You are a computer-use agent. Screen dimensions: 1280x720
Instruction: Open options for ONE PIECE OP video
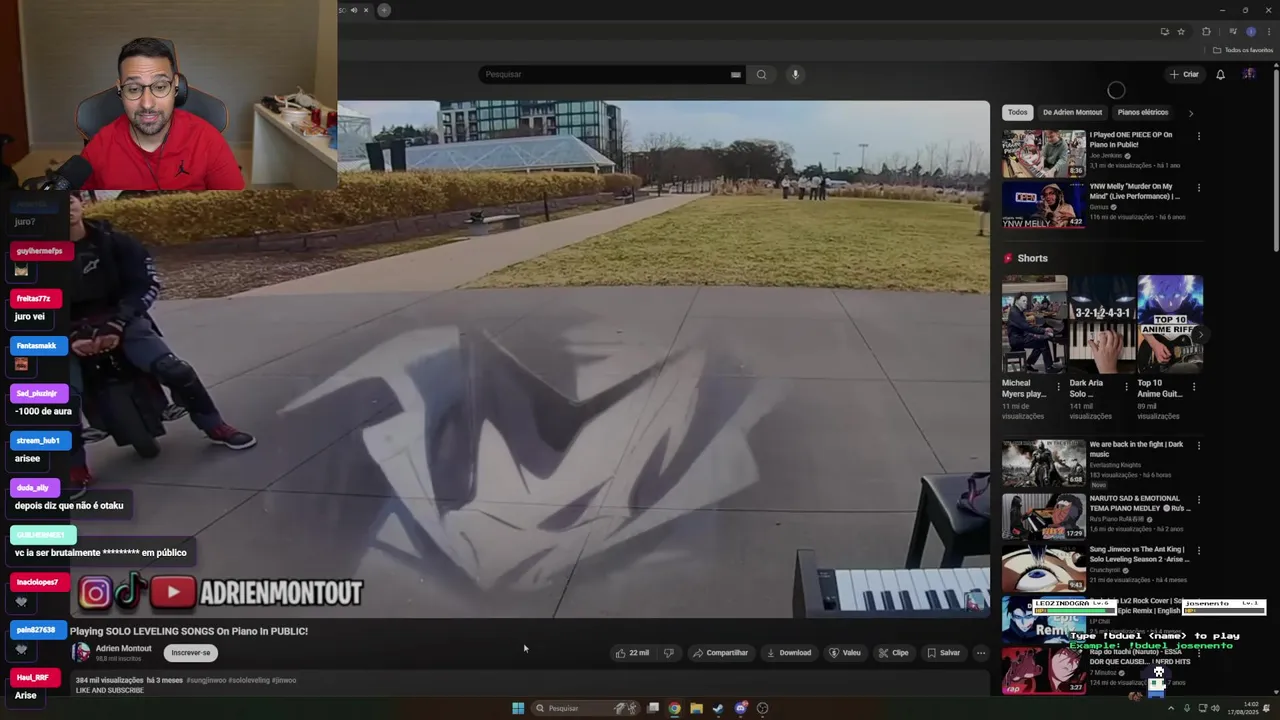1198,136
